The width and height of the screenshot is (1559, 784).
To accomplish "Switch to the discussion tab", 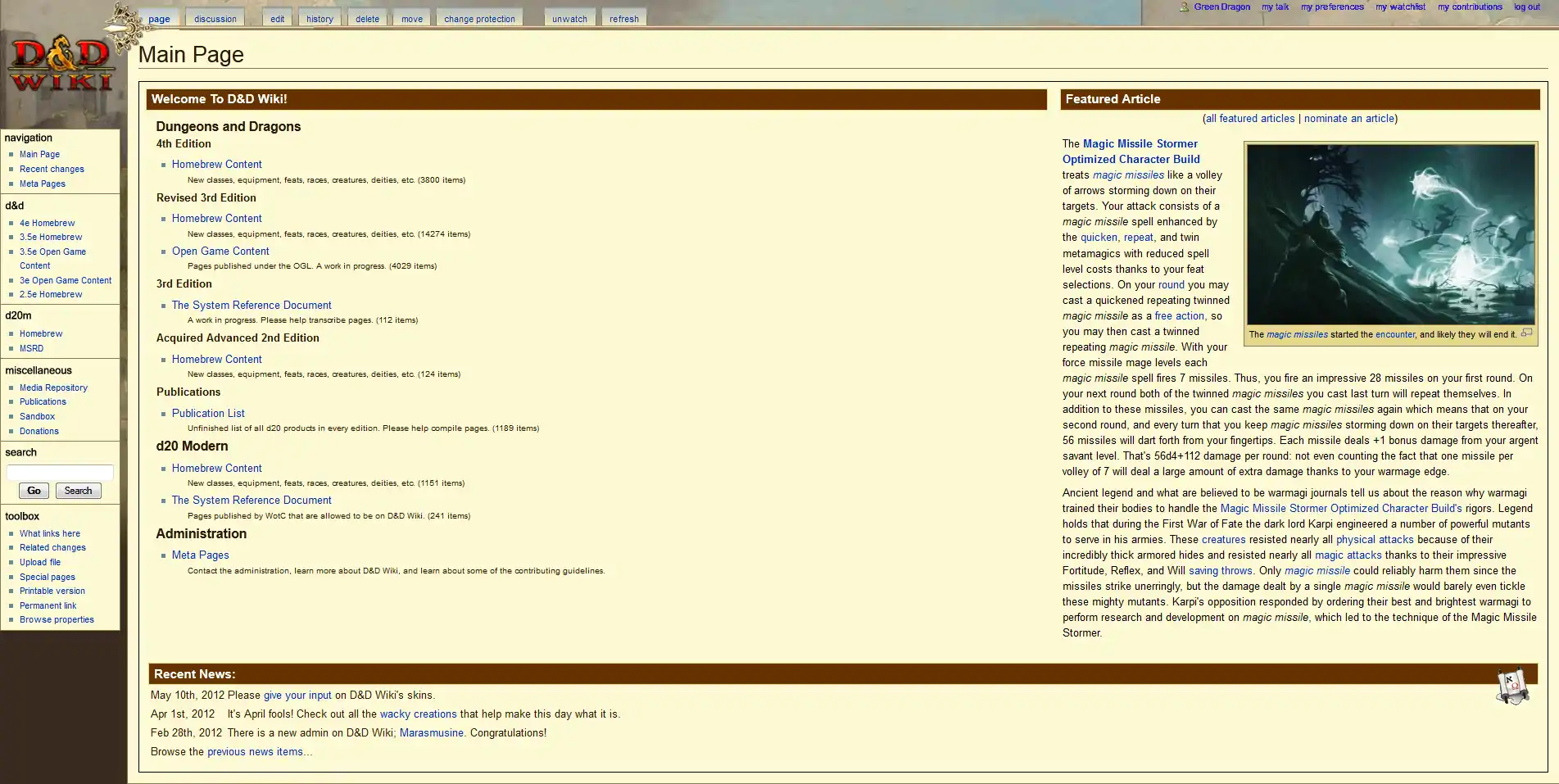I will [215, 19].
